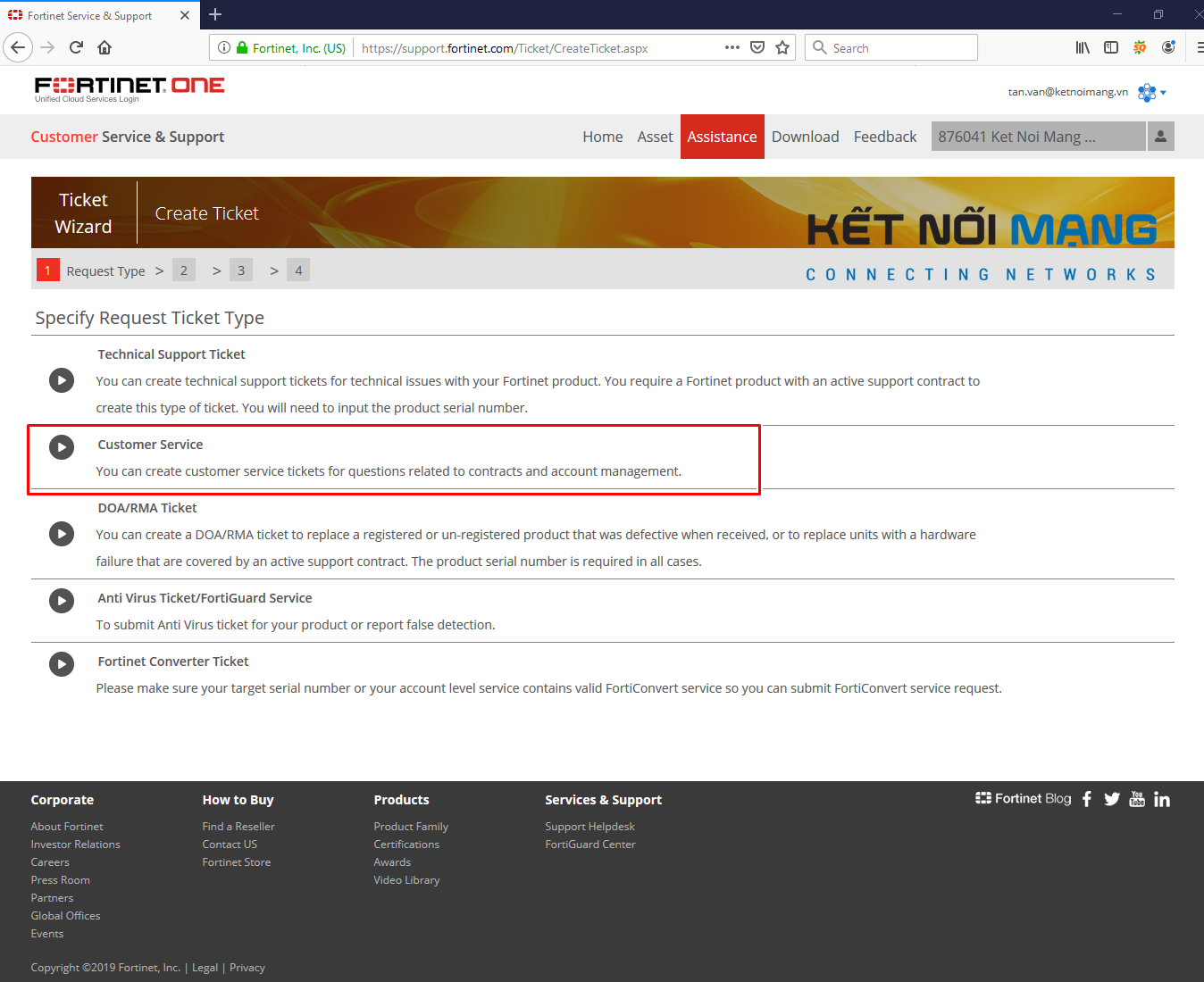Click Anti Virus Ticket/FortiGuard Service heading
The image size is (1204, 982).
(x=205, y=598)
